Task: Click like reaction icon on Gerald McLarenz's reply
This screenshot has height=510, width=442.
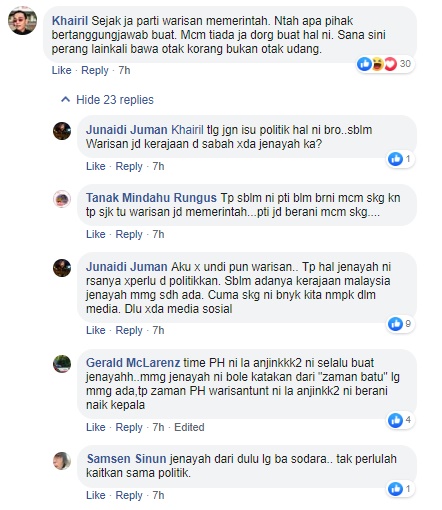Action: [396, 420]
